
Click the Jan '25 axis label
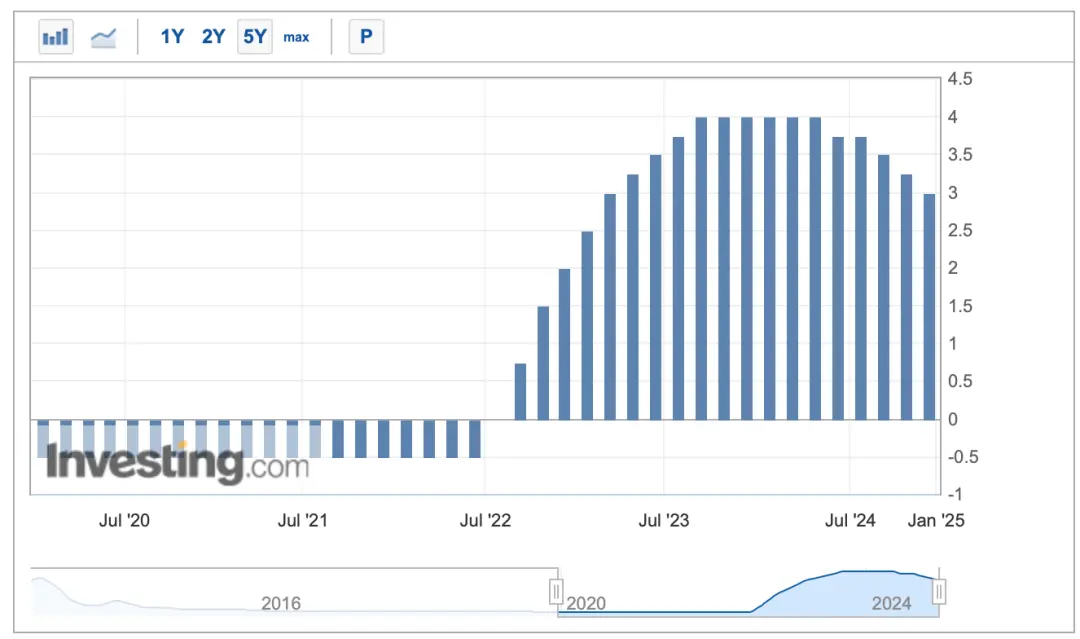(936, 521)
